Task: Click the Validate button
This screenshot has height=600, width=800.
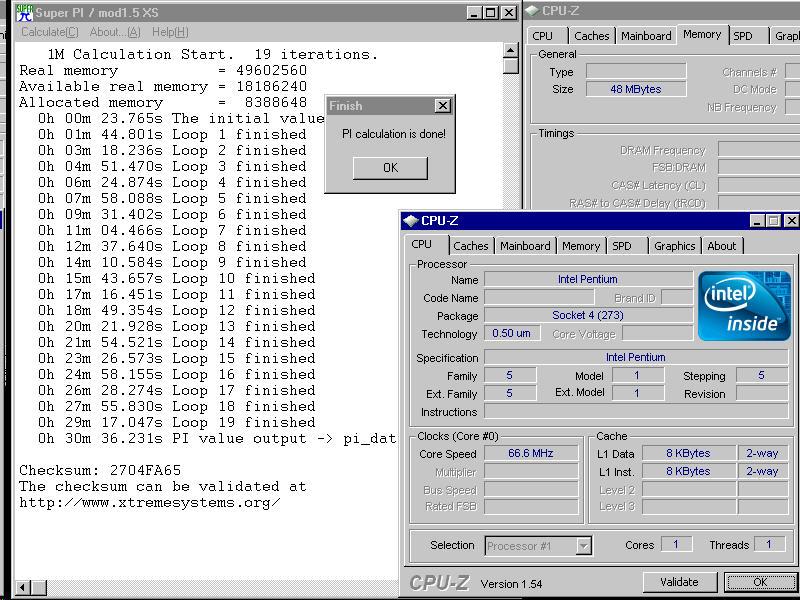Action: (x=679, y=582)
